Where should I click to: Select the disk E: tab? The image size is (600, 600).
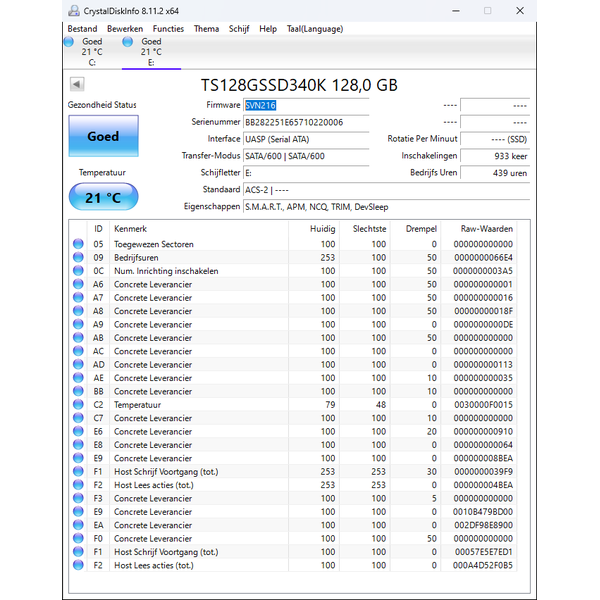click(x=151, y=52)
